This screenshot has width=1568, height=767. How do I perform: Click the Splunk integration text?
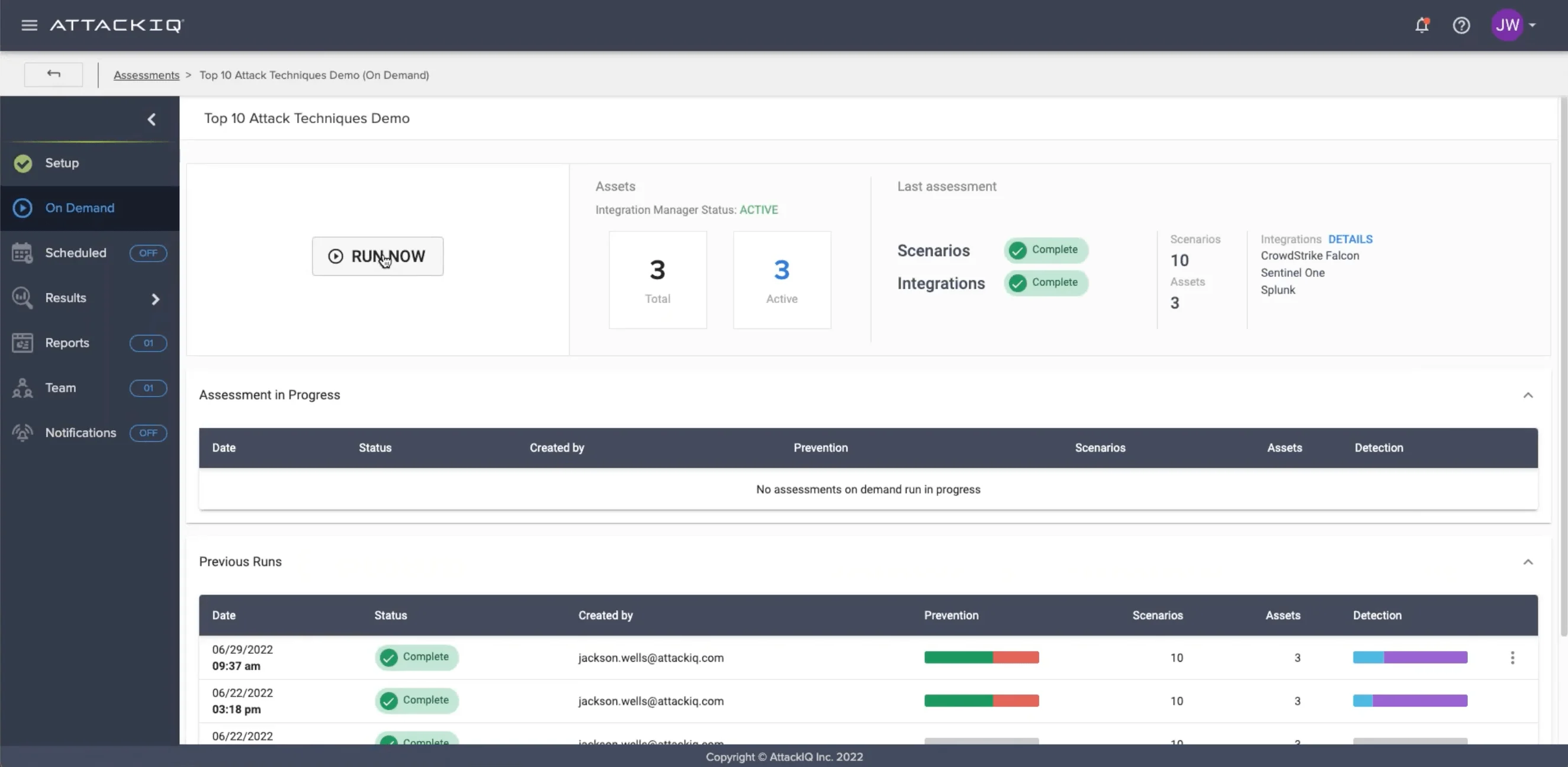click(x=1278, y=289)
